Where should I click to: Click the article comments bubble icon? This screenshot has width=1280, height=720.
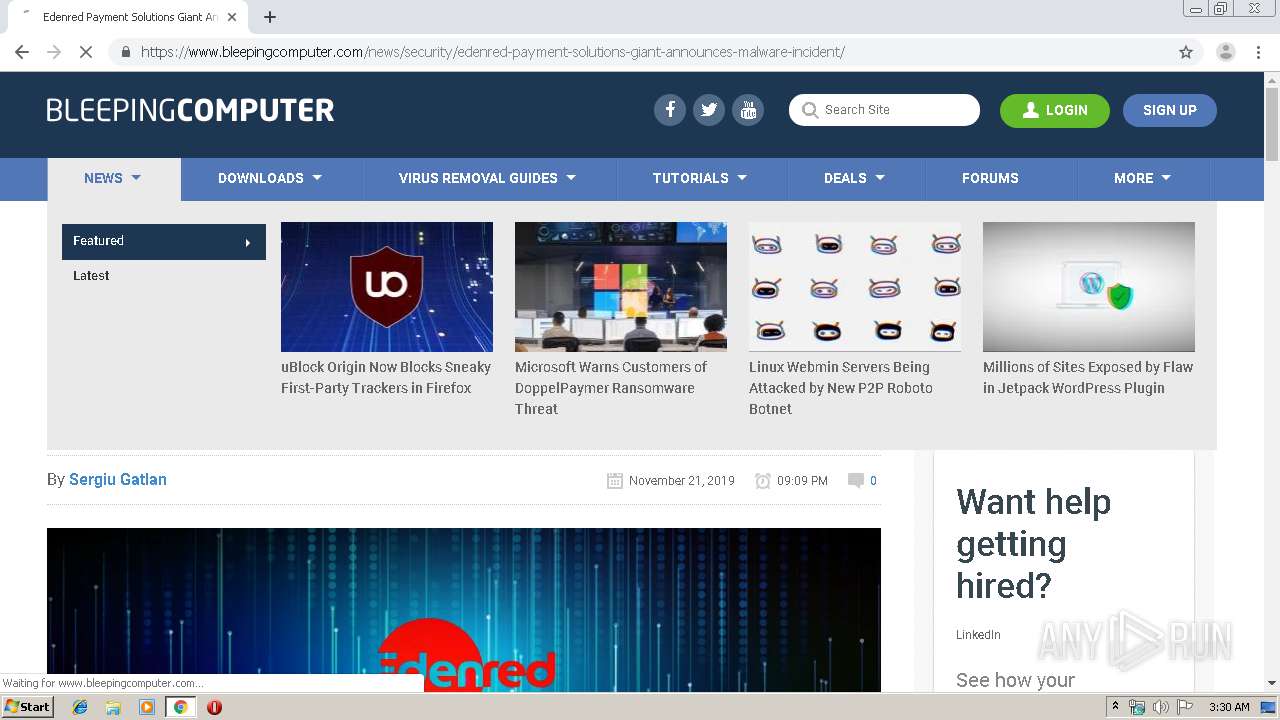pos(856,480)
